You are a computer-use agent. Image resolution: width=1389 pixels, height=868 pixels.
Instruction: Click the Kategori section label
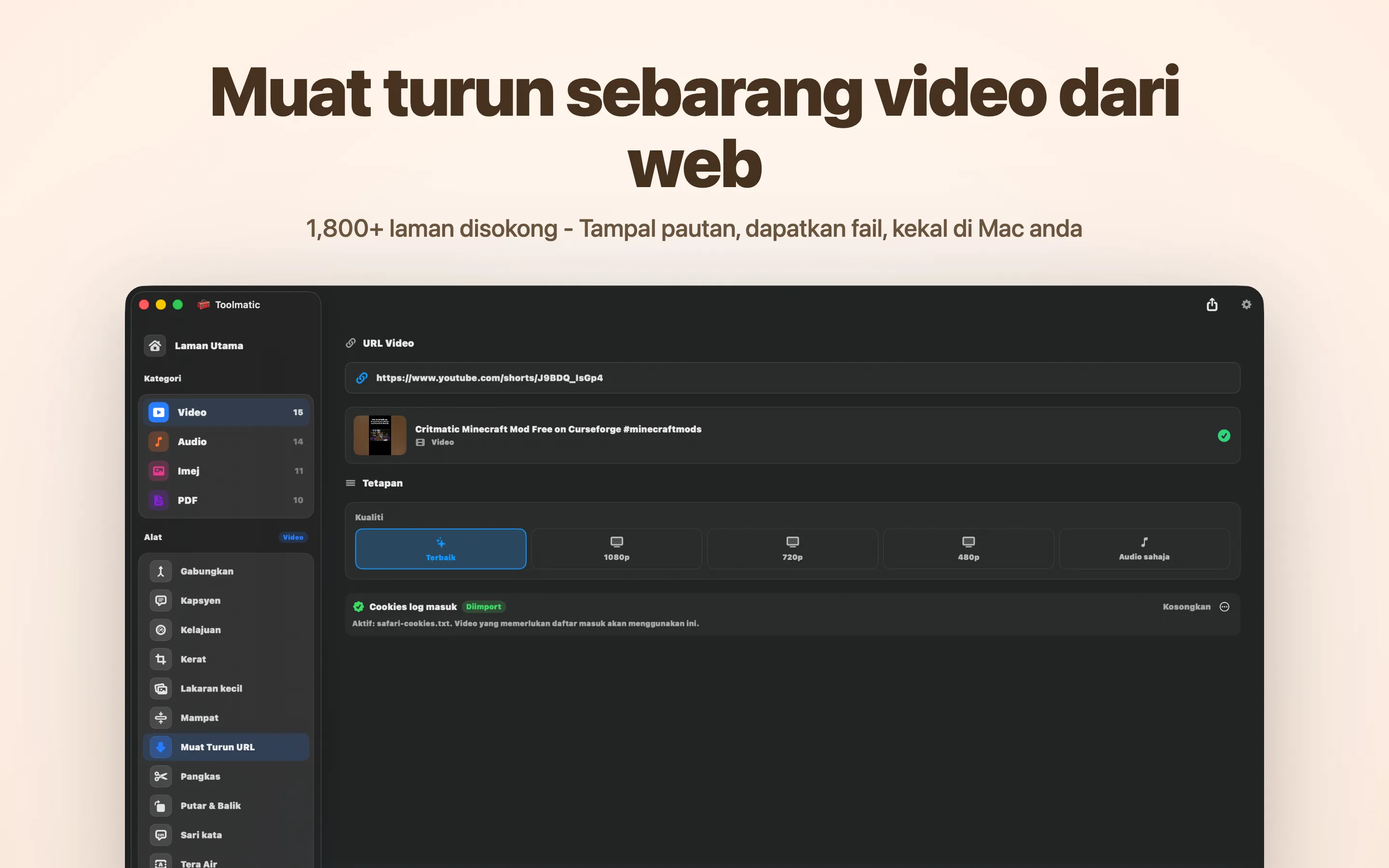[x=163, y=379]
